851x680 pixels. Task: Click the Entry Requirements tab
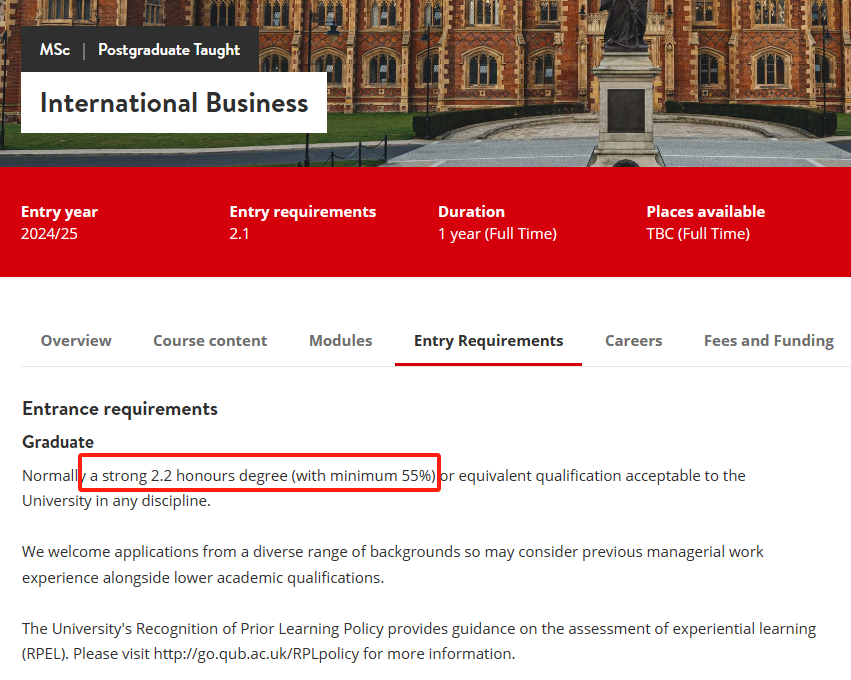tap(488, 341)
